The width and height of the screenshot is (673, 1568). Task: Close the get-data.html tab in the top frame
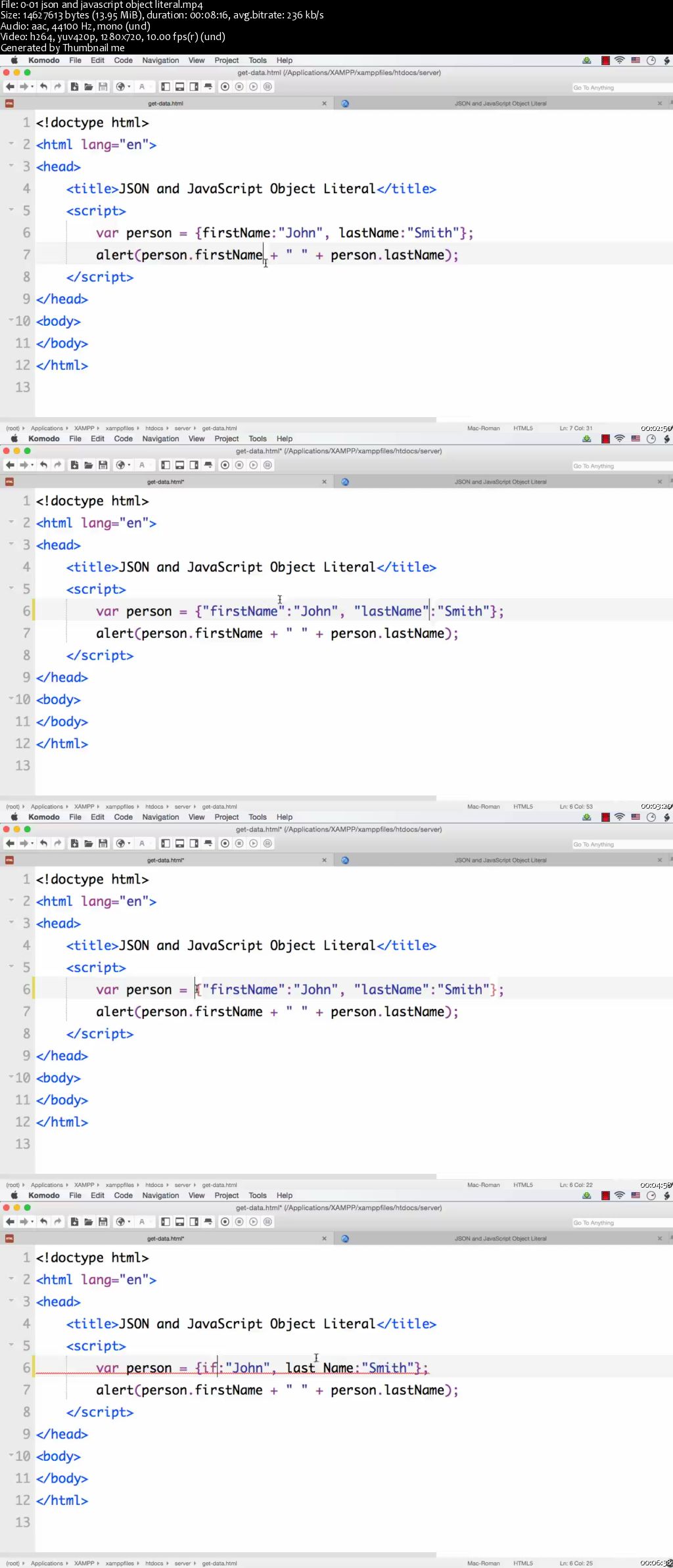324,103
